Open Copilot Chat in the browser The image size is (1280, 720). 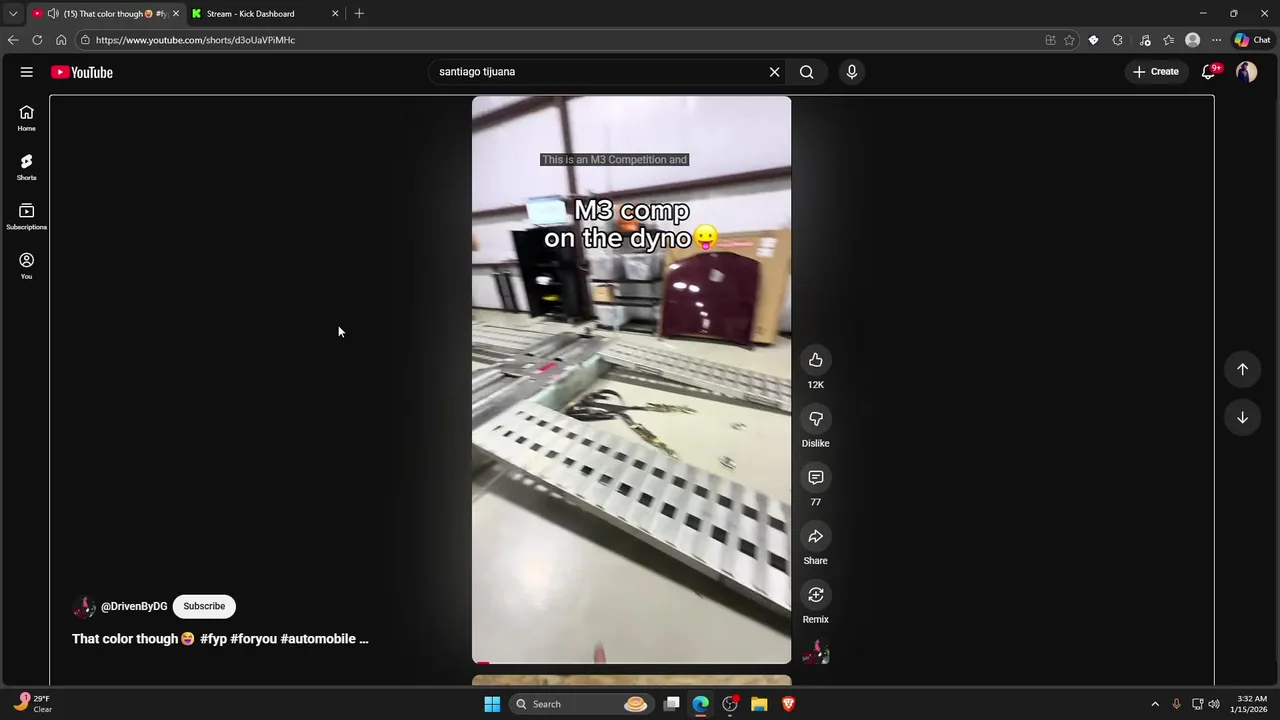tap(1254, 40)
